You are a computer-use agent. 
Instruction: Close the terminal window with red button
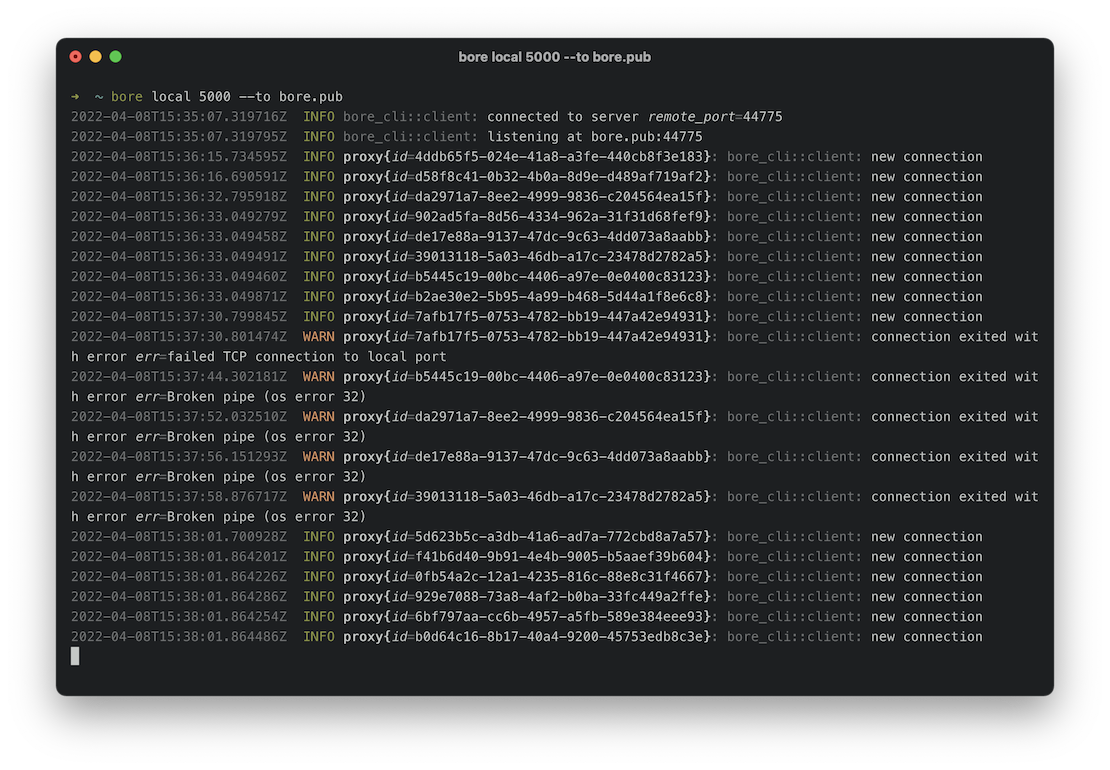[76, 57]
